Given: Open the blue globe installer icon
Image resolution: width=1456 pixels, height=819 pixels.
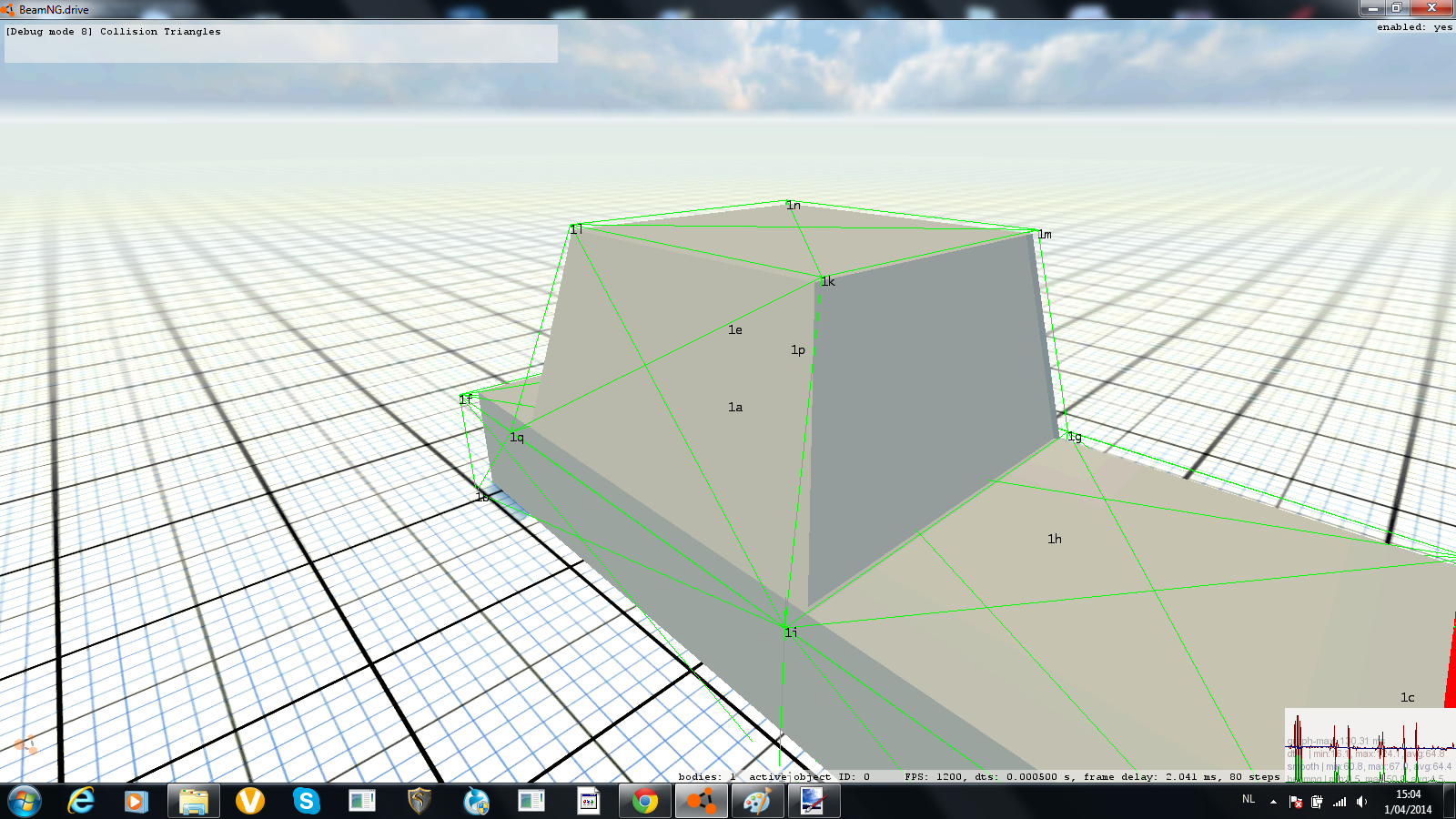Looking at the screenshot, I should pyautogui.click(x=476, y=802).
